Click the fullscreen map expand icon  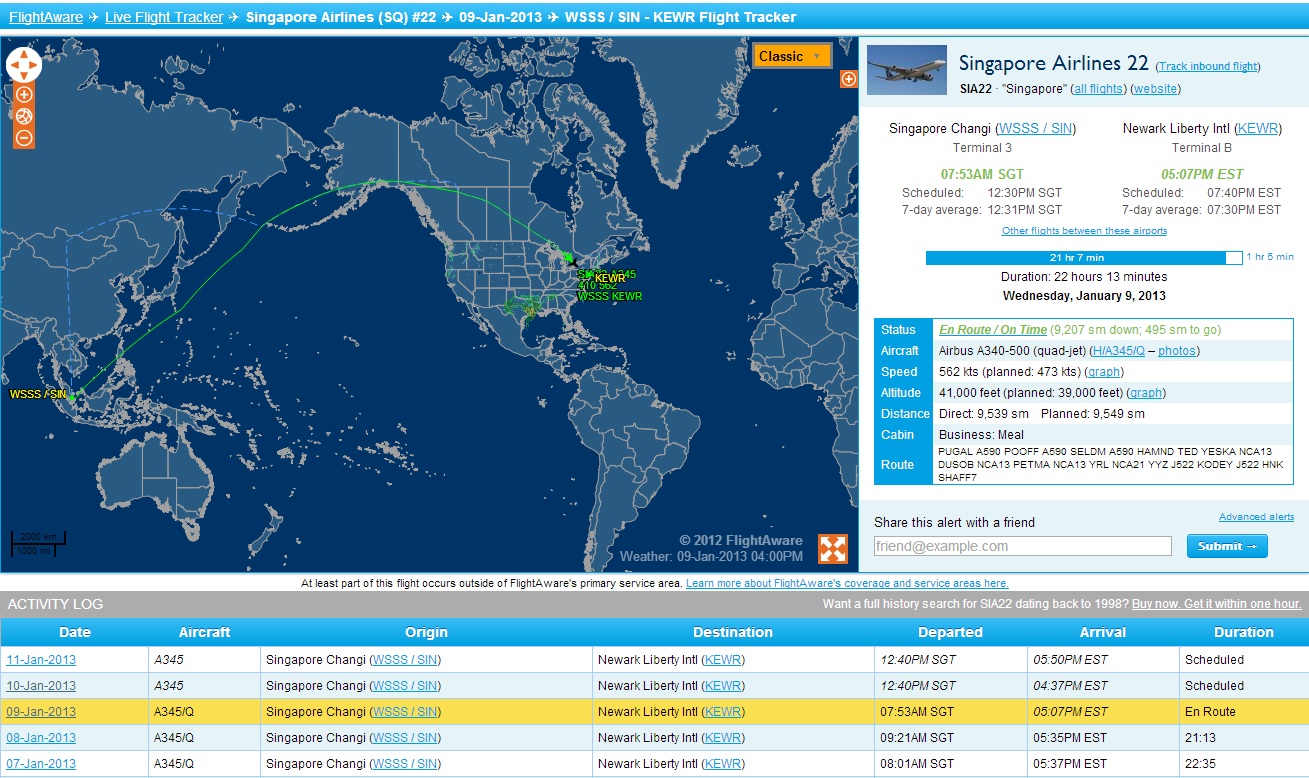tap(833, 549)
